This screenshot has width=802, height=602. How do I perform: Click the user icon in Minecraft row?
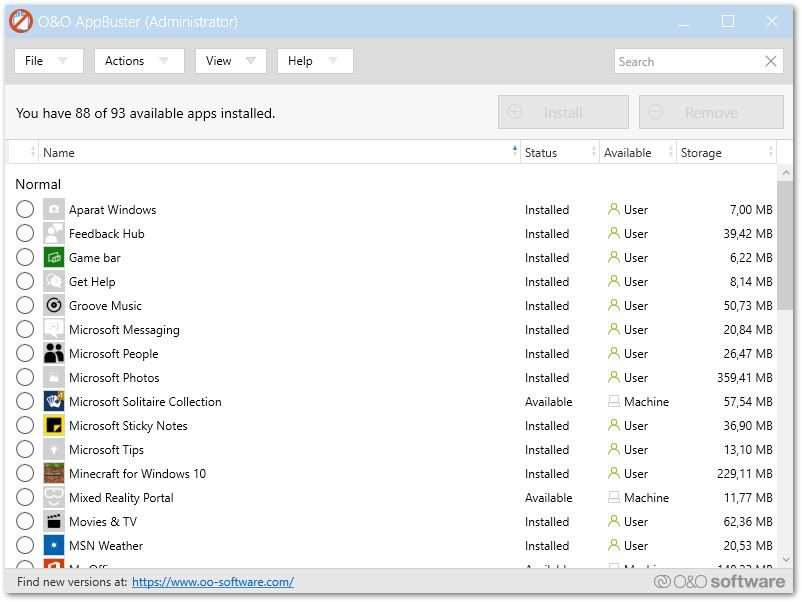click(613, 474)
